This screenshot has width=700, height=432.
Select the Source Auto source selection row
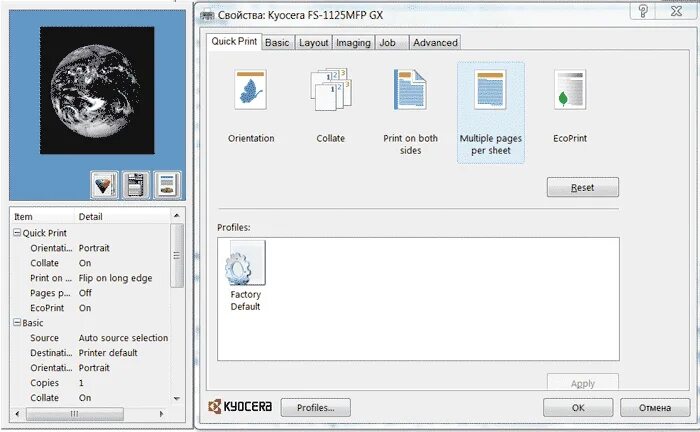(91, 338)
